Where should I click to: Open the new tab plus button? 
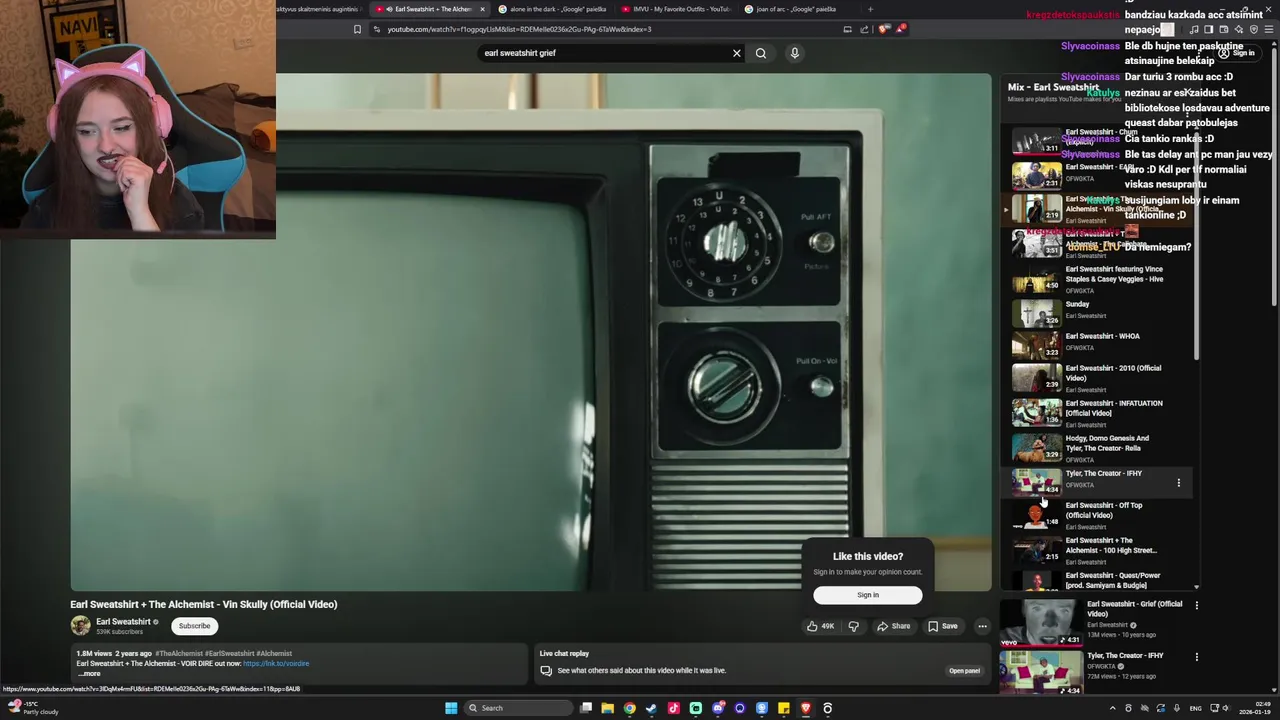[870, 9]
